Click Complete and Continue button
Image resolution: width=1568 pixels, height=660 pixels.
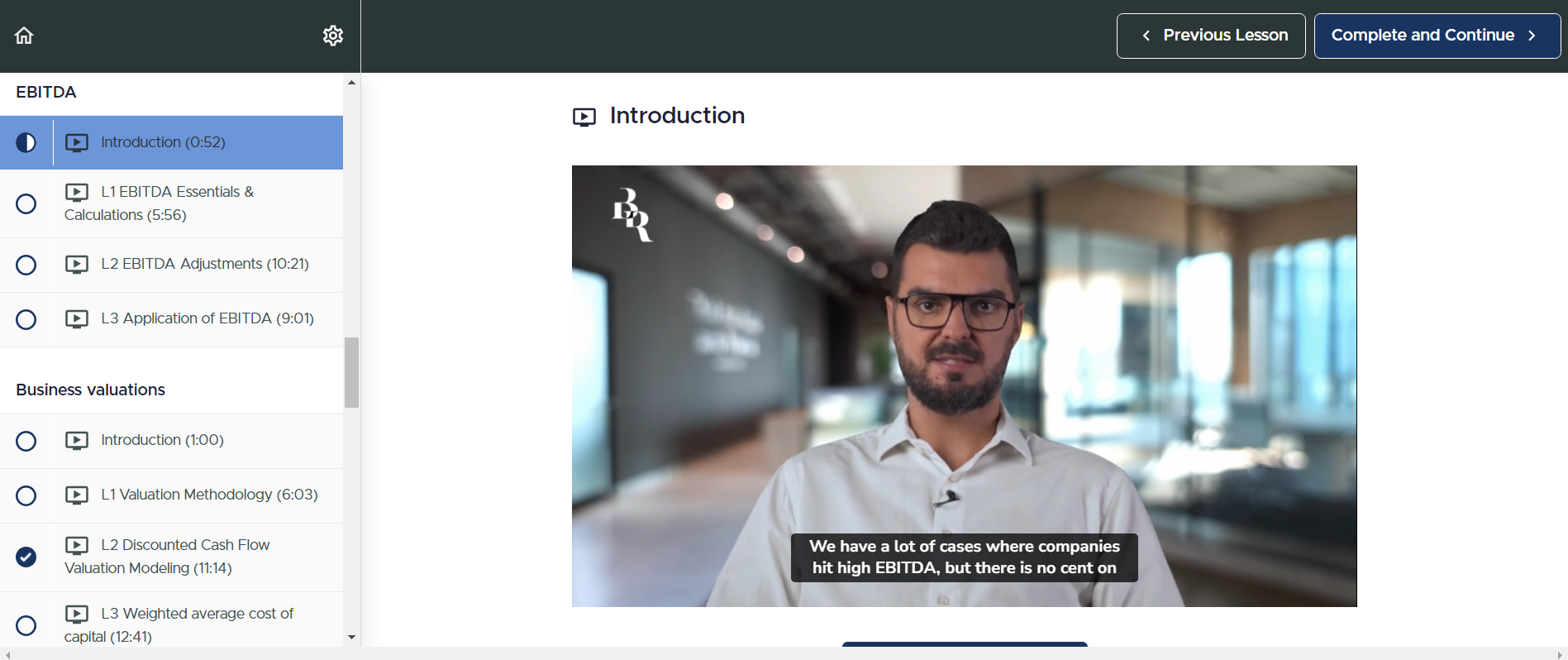(x=1437, y=36)
